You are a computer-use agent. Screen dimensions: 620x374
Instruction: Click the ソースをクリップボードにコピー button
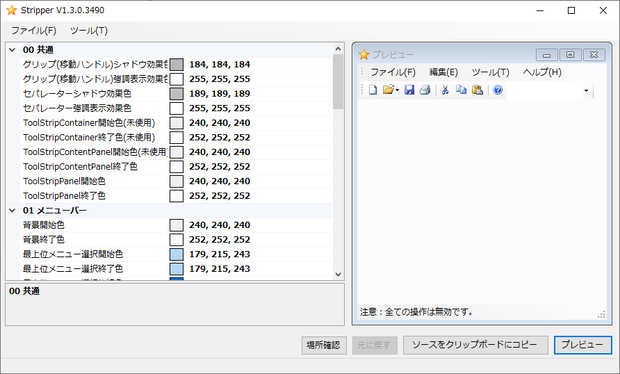[475, 345]
